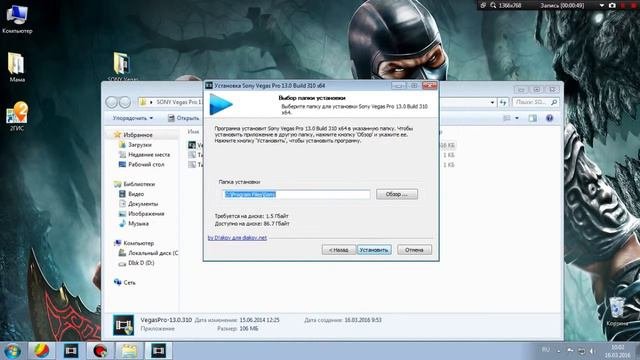Click Explorer's SONY Vegas Pro address breadcrumb
Viewport: 640px width, 360px height.
(x=179, y=102)
